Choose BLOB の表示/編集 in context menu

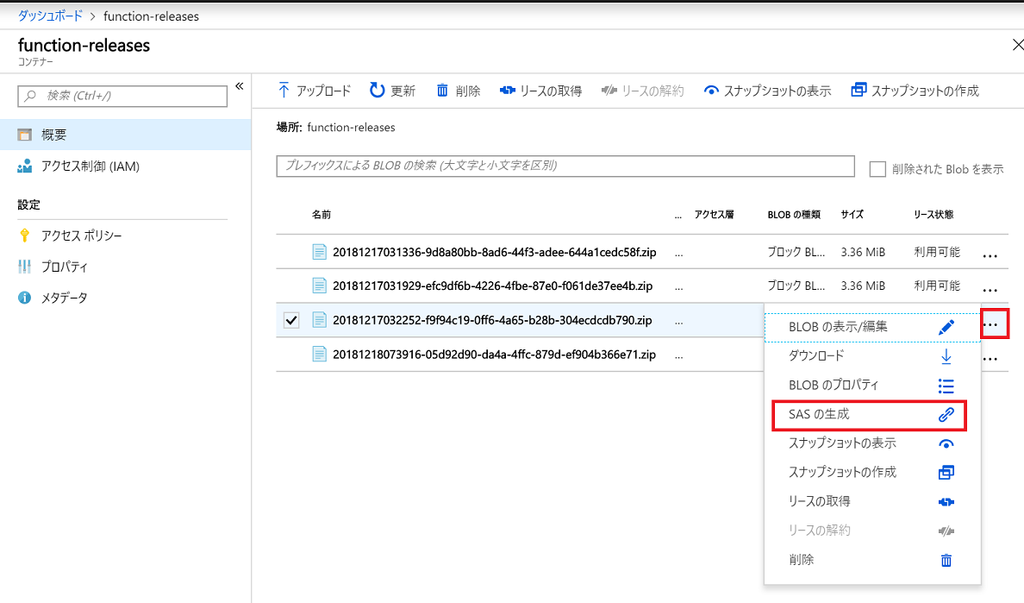pyautogui.click(x=872, y=327)
